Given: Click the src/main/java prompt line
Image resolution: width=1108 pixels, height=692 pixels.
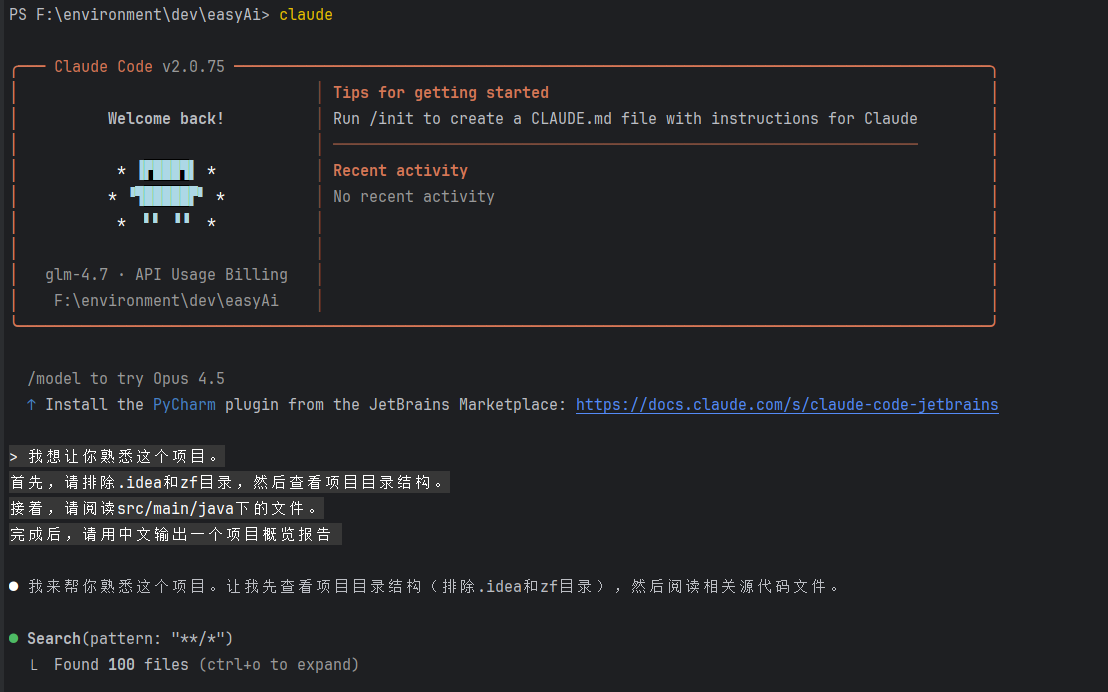Looking at the screenshot, I should (167, 508).
